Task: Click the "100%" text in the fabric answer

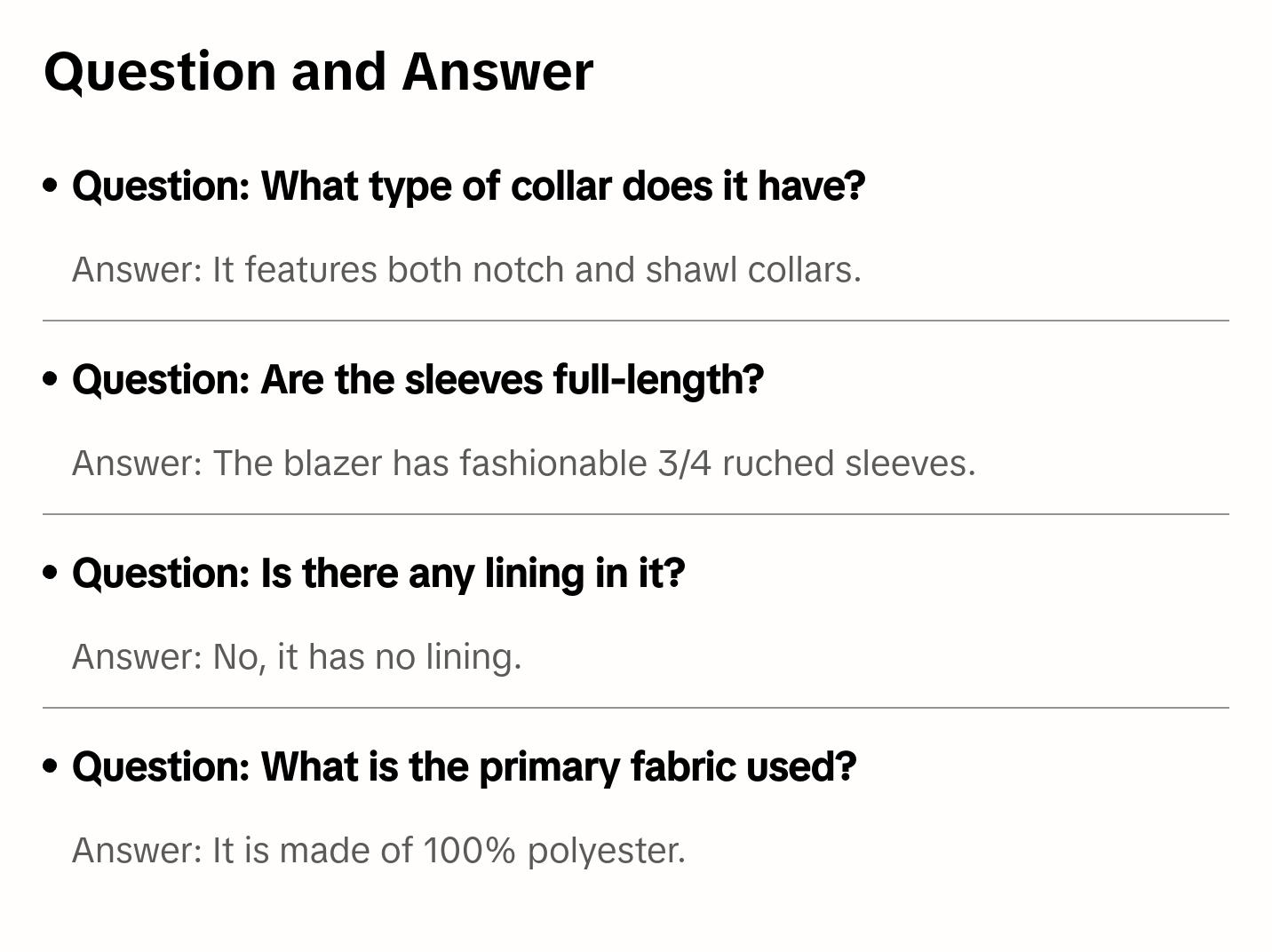Action: click(x=469, y=851)
